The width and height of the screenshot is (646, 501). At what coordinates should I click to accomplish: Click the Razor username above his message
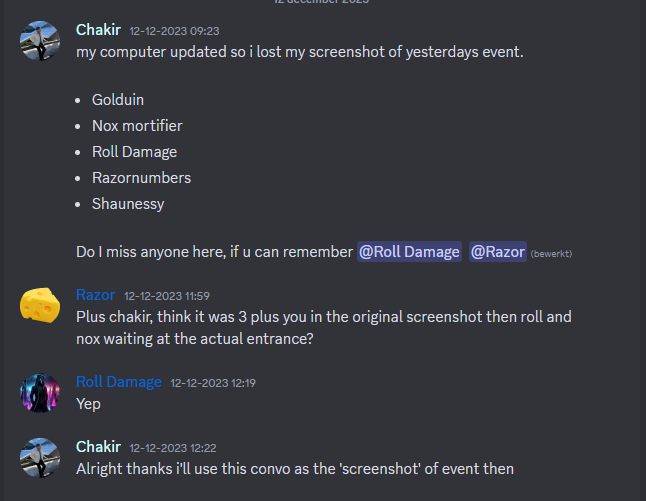click(x=95, y=295)
